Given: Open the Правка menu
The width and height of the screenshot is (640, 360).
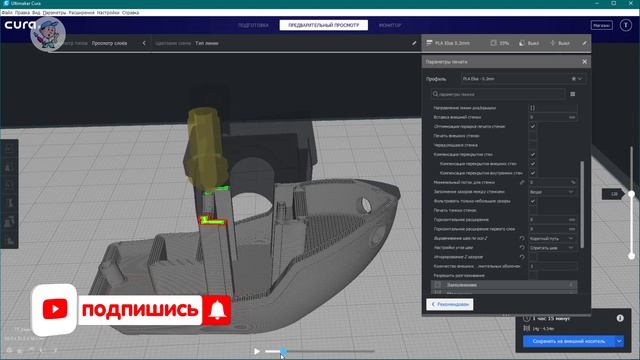Looking at the screenshot, I should (x=22, y=13).
